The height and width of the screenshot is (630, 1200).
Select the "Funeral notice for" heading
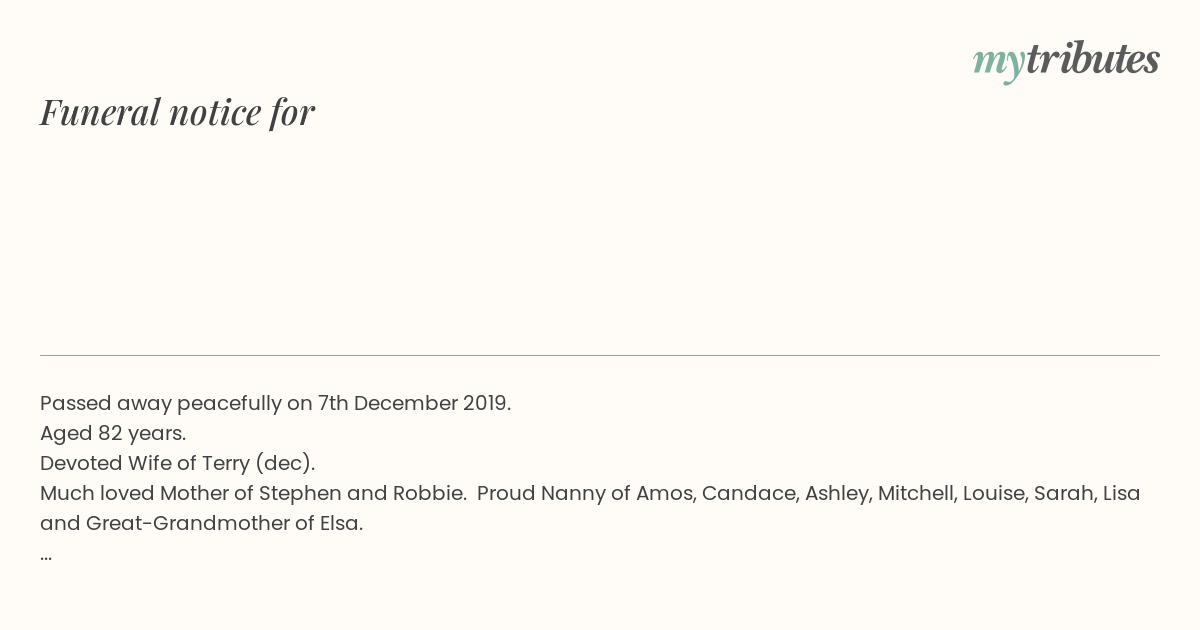(x=178, y=112)
